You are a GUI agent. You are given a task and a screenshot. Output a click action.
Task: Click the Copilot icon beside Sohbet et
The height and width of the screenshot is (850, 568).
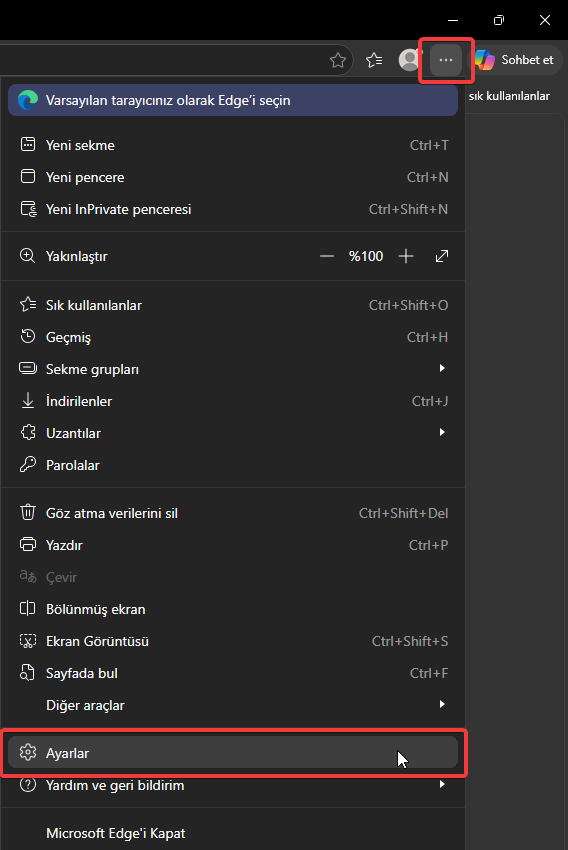click(x=485, y=60)
